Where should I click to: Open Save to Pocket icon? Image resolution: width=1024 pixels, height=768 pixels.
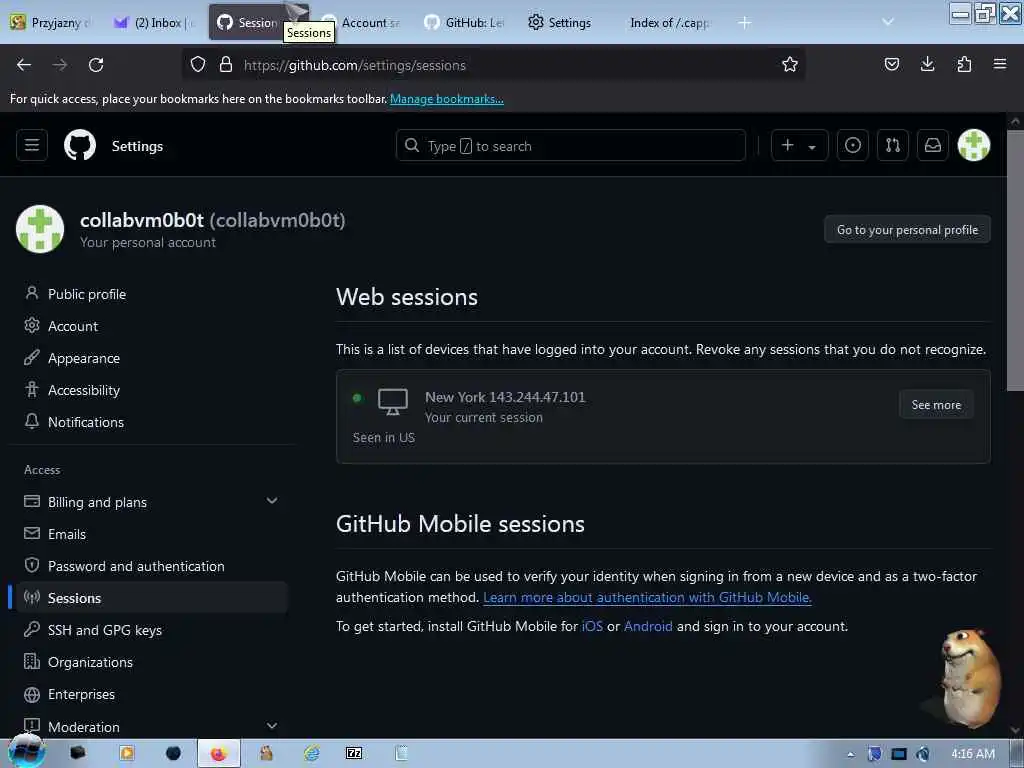tap(891, 64)
